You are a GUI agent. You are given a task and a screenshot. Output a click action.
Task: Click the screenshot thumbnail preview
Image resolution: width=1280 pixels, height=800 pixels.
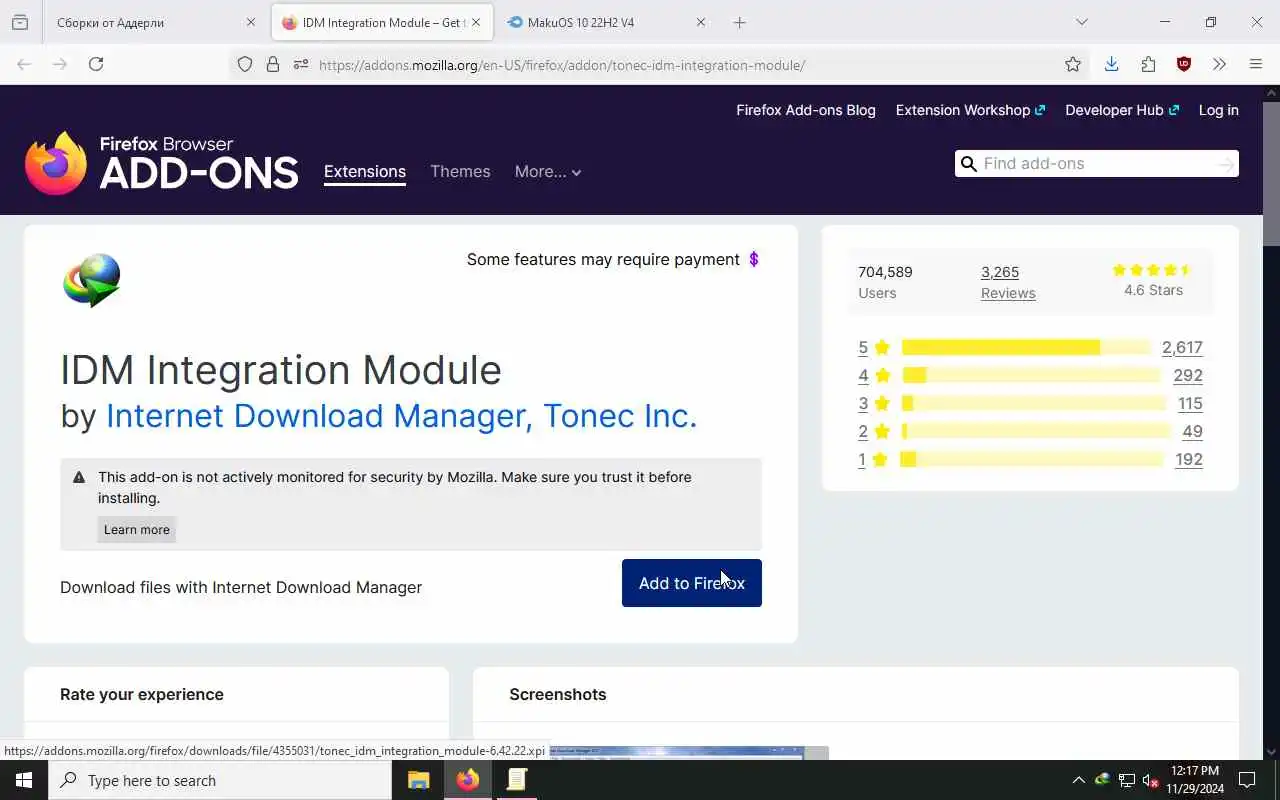click(688, 752)
